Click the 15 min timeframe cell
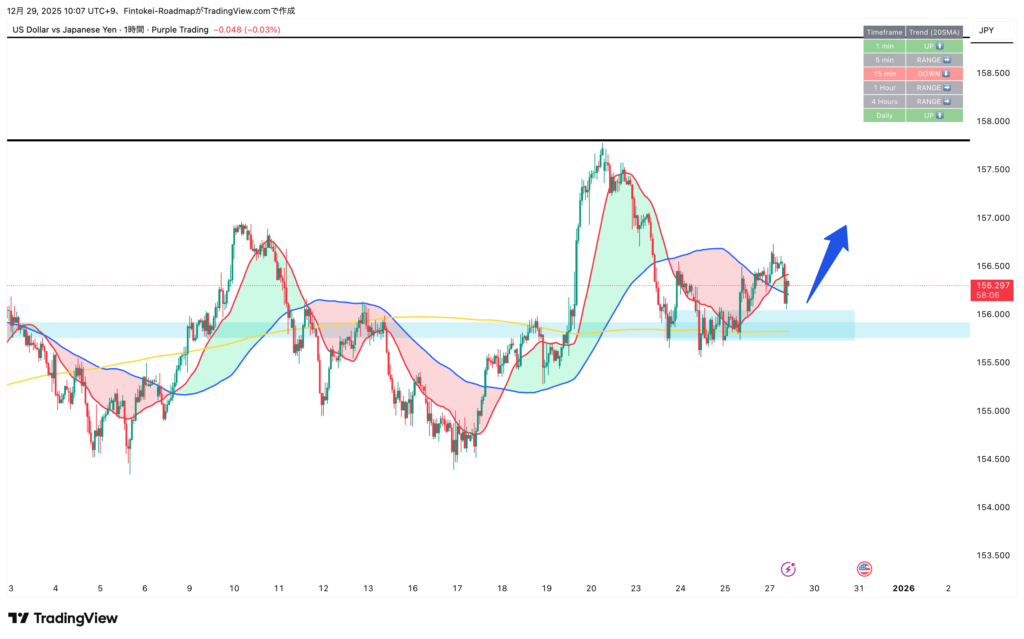The image size is (1024, 639). (884, 74)
